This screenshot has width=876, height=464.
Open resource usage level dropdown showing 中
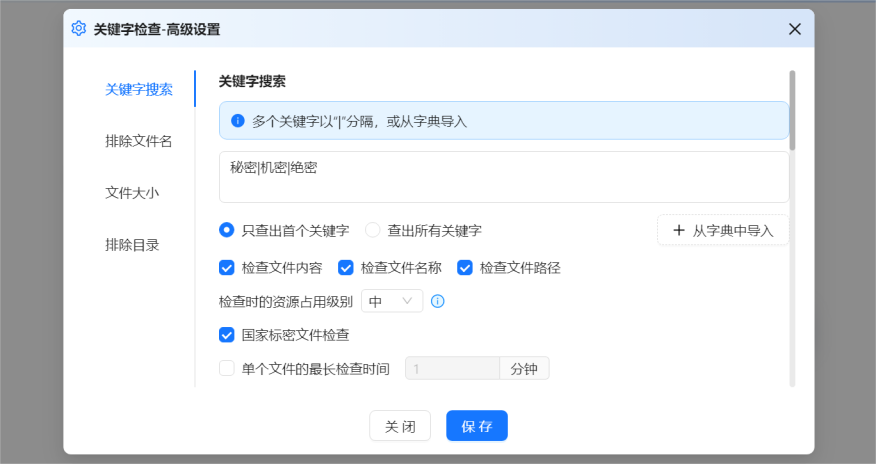[392, 301]
